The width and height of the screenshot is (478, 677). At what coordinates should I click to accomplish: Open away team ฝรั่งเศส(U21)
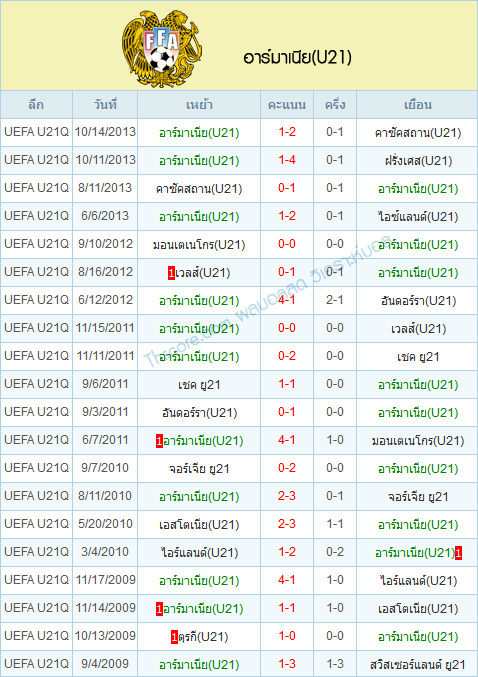(x=418, y=161)
